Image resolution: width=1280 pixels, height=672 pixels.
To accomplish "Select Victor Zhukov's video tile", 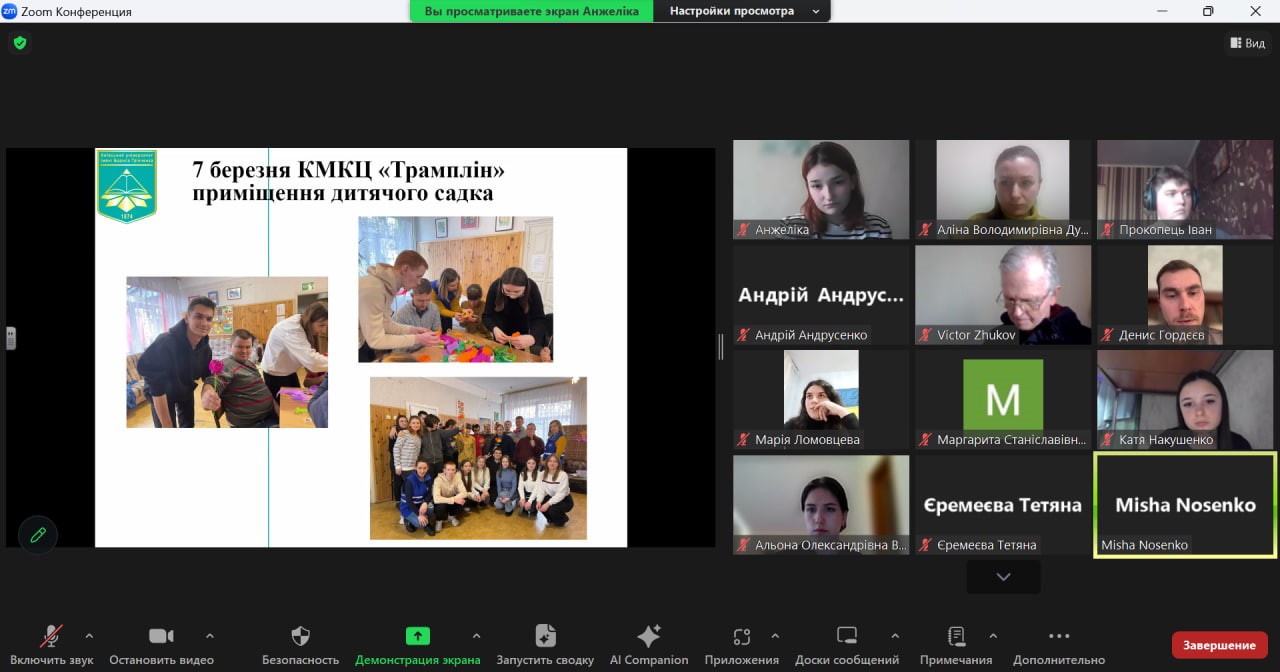I will coord(1003,295).
